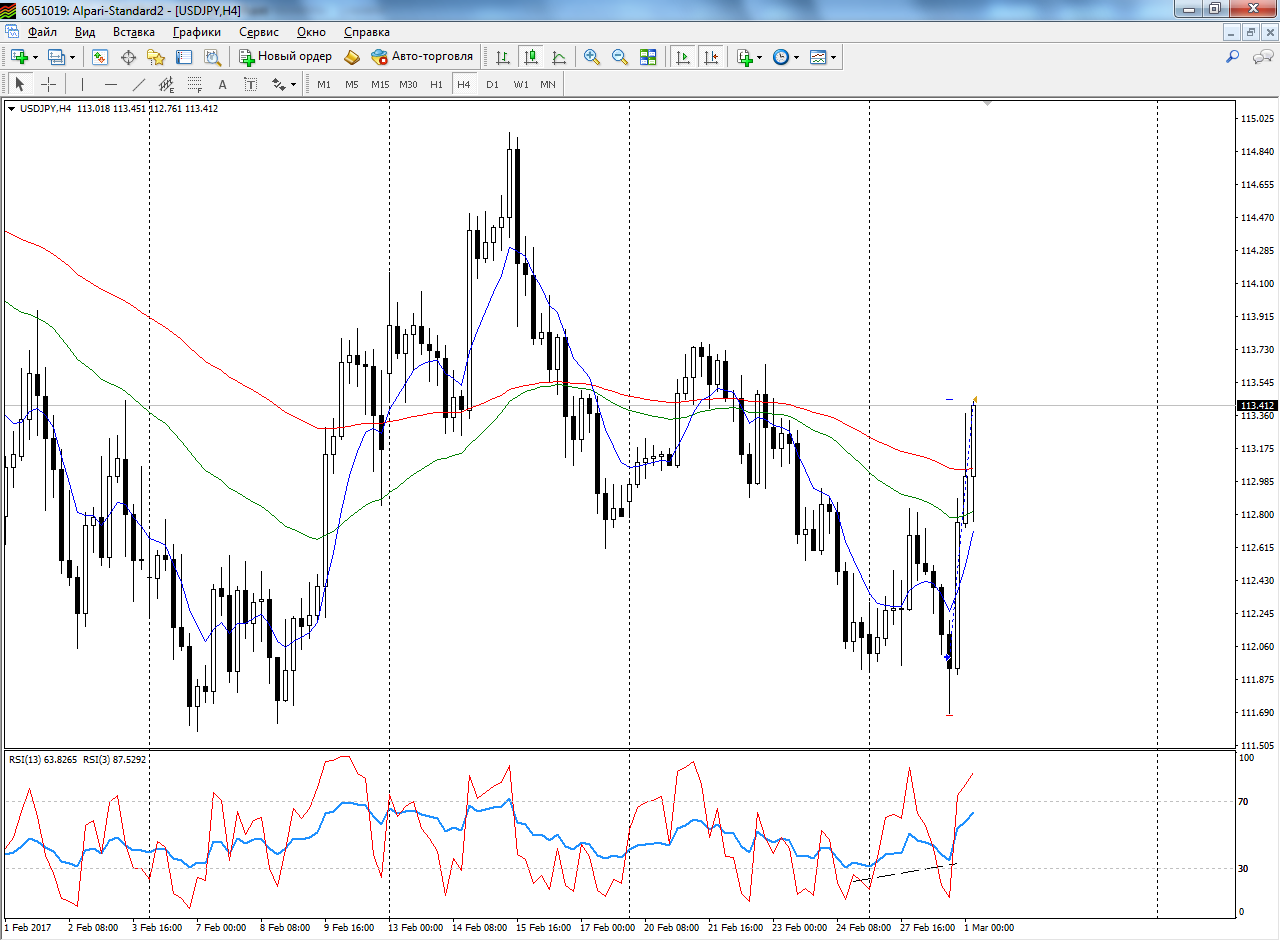
Task: Tile chart windows icon
Action: click(x=648, y=57)
